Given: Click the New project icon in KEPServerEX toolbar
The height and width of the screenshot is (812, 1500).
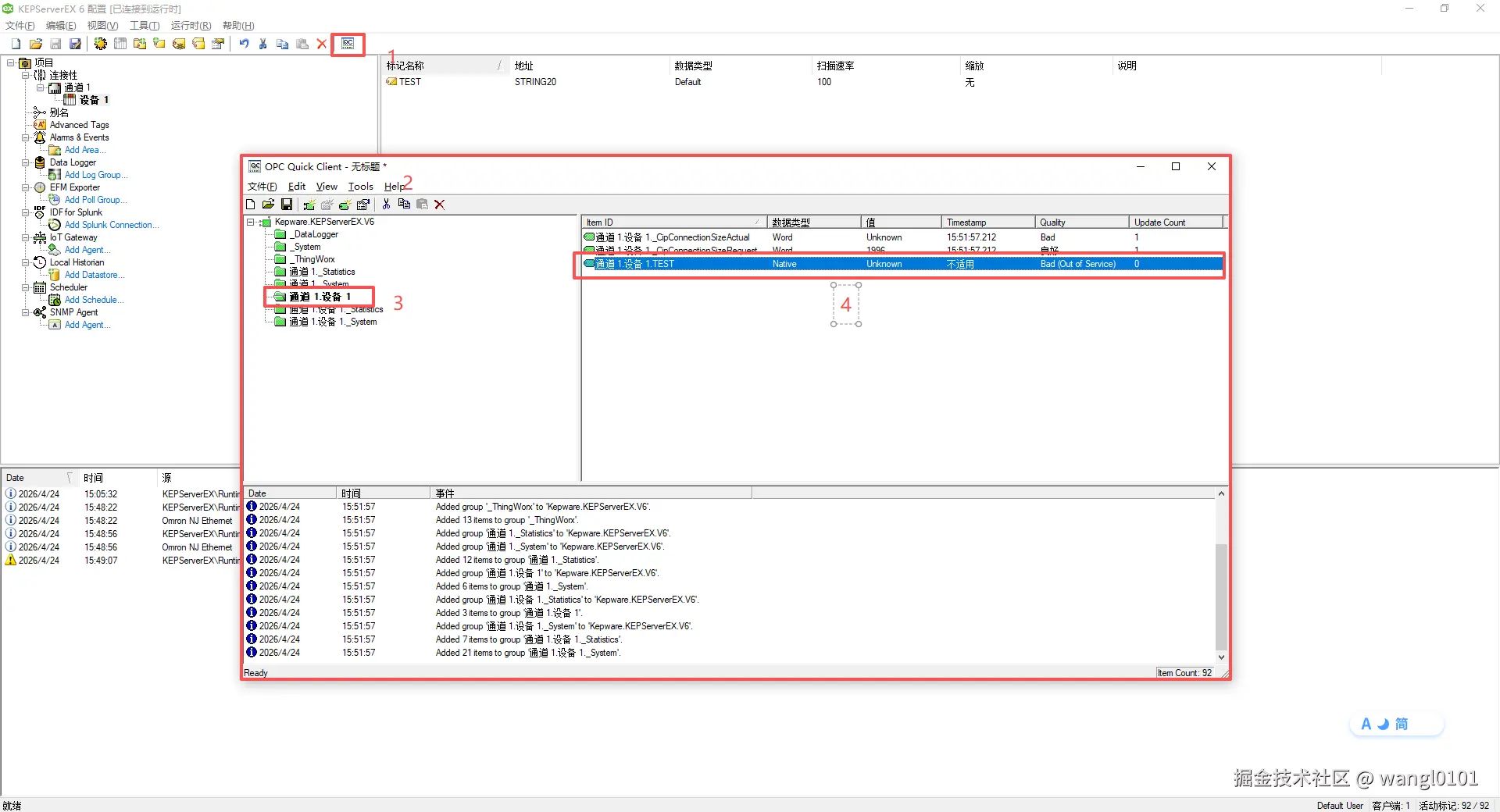Looking at the screenshot, I should coord(16,44).
